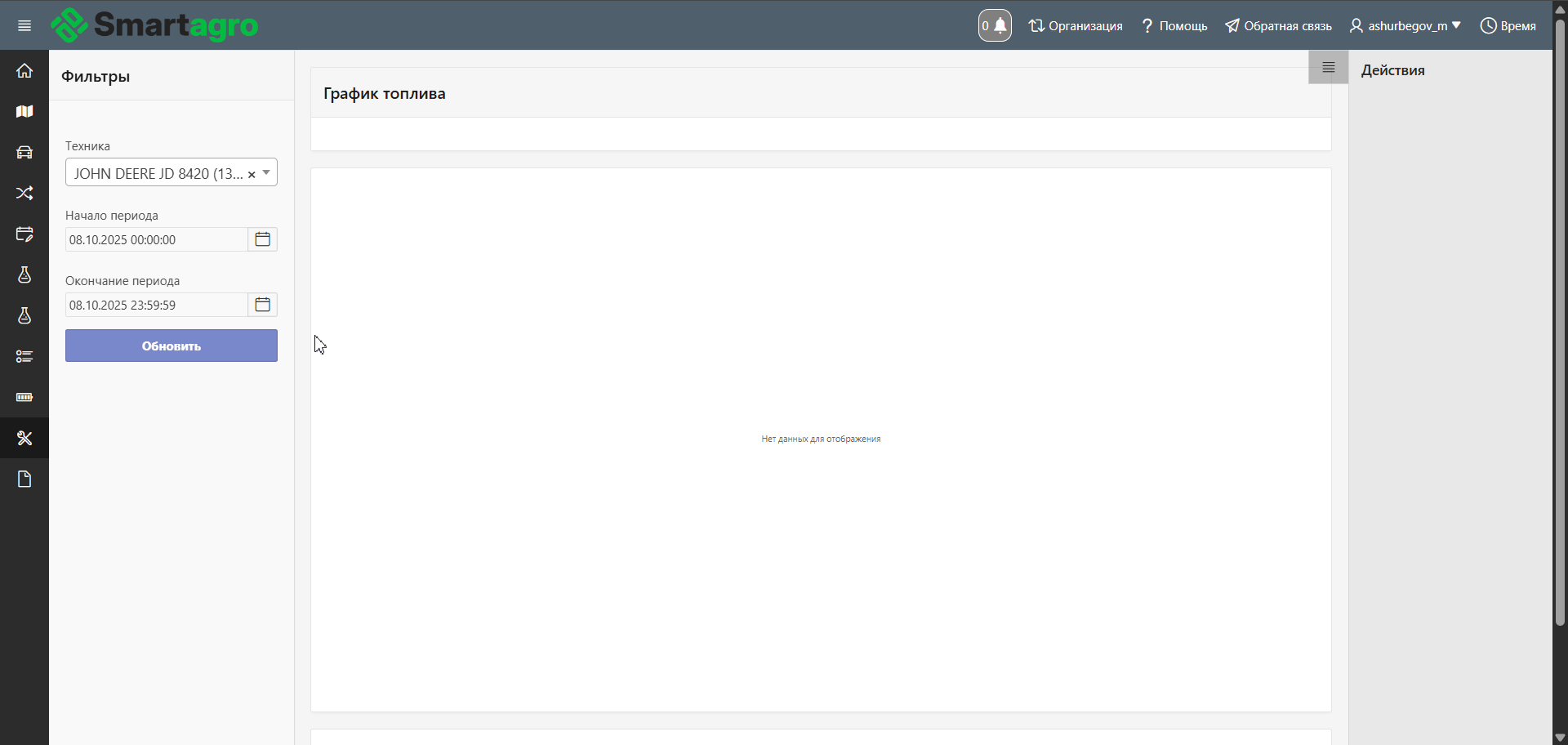The width and height of the screenshot is (1568, 745).
Task: Click the tools wrench sidebar icon
Action: click(24, 439)
